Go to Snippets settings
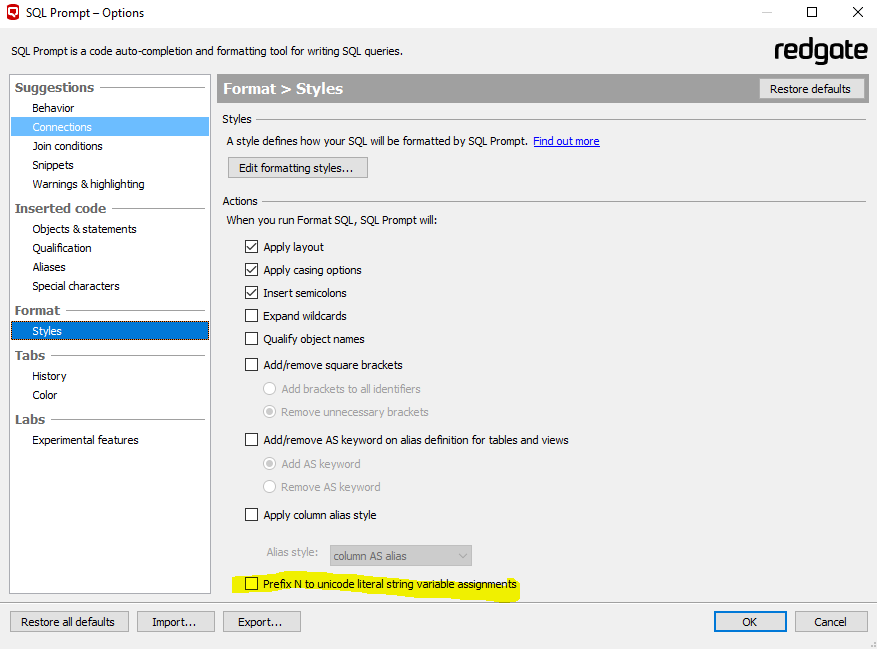The image size is (877, 649). tap(53, 165)
